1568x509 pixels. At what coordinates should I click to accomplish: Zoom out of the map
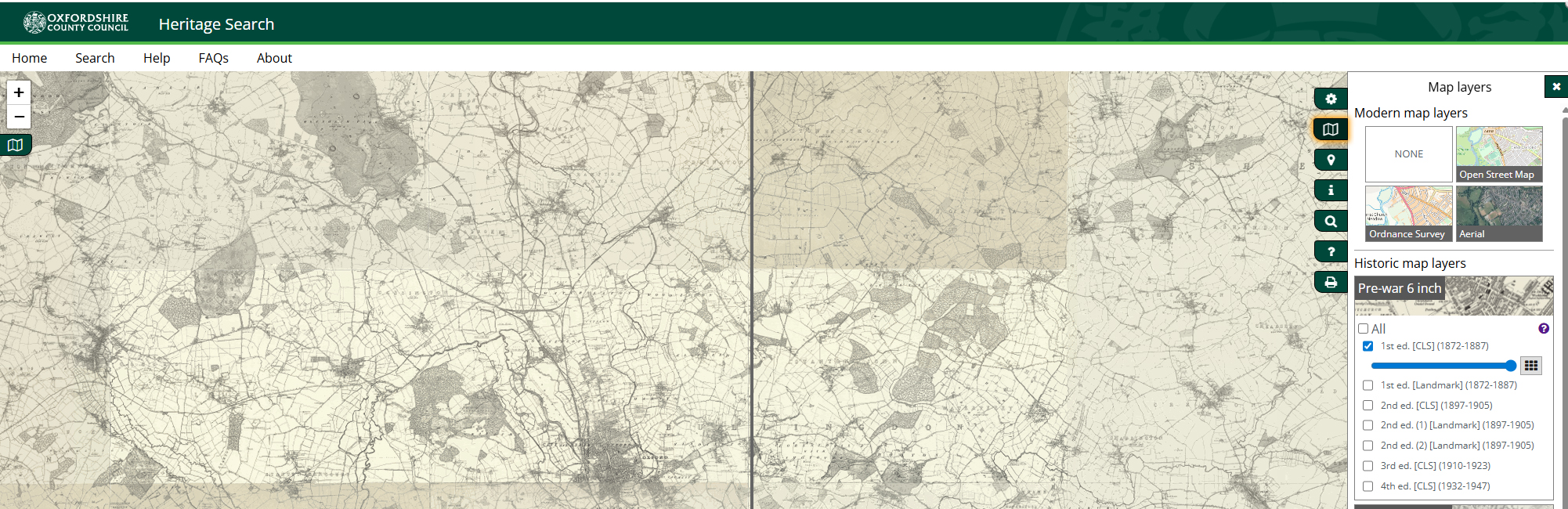(x=19, y=117)
